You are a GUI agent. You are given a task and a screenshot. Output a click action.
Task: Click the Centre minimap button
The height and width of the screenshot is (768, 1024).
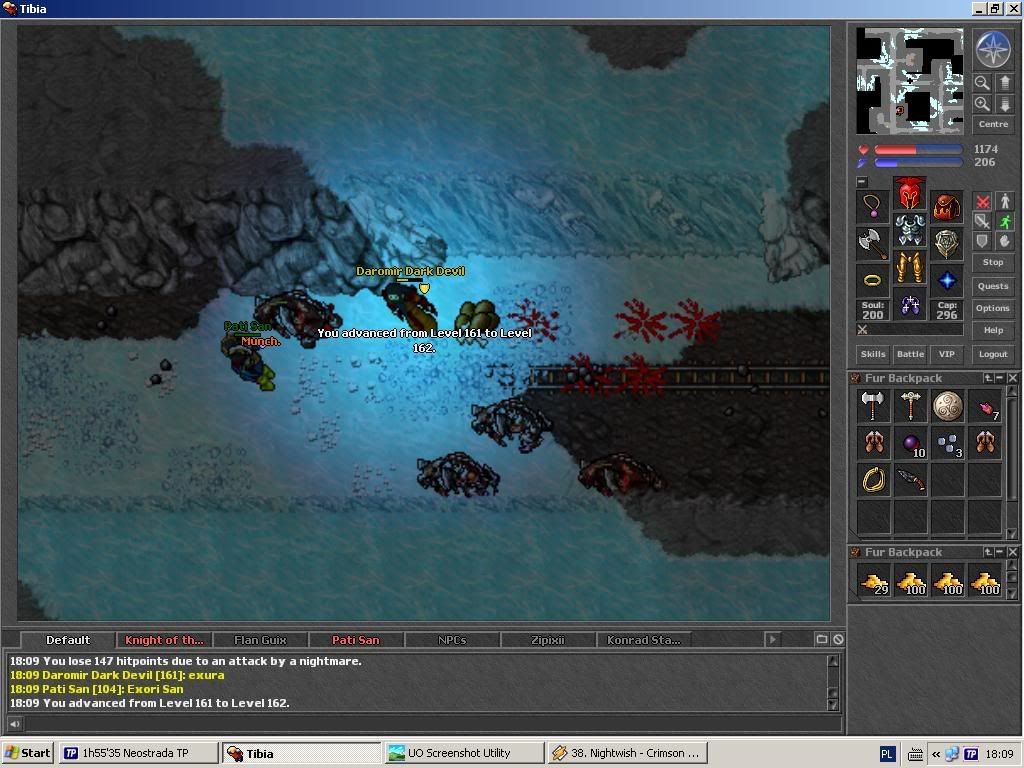pyautogui.click(x=993, y=124)
